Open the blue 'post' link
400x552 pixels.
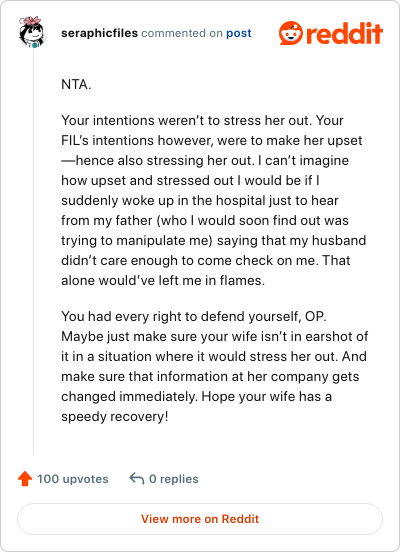[238, 33]
